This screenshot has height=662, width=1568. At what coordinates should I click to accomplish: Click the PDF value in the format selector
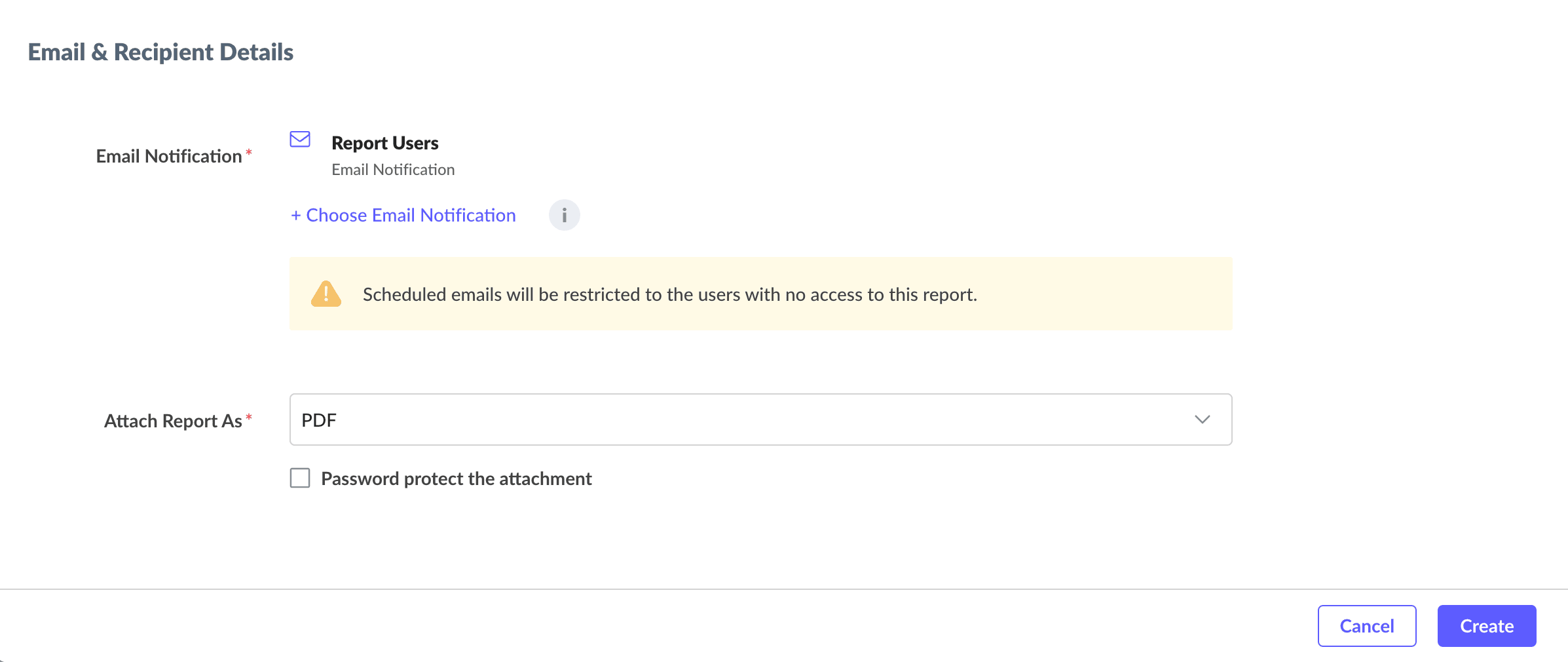click(319, 420)
